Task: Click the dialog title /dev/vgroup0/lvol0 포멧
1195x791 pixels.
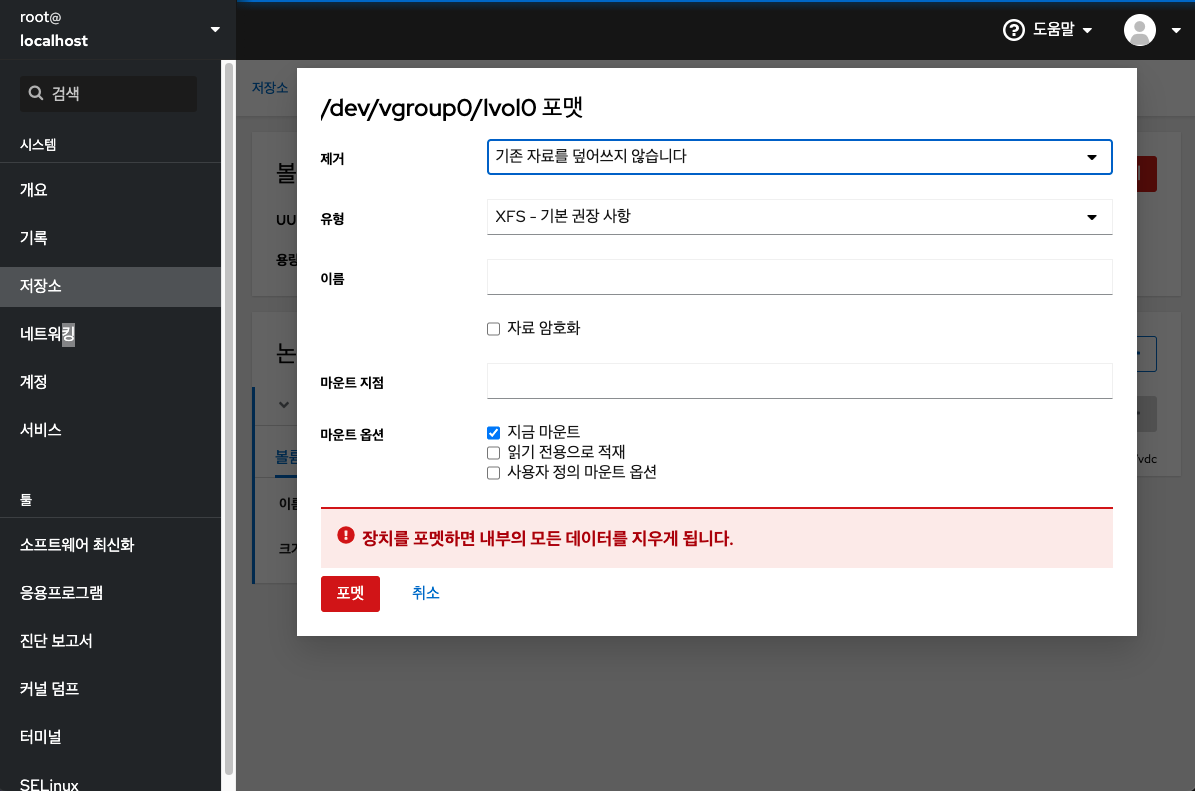Action: (452, 107)
